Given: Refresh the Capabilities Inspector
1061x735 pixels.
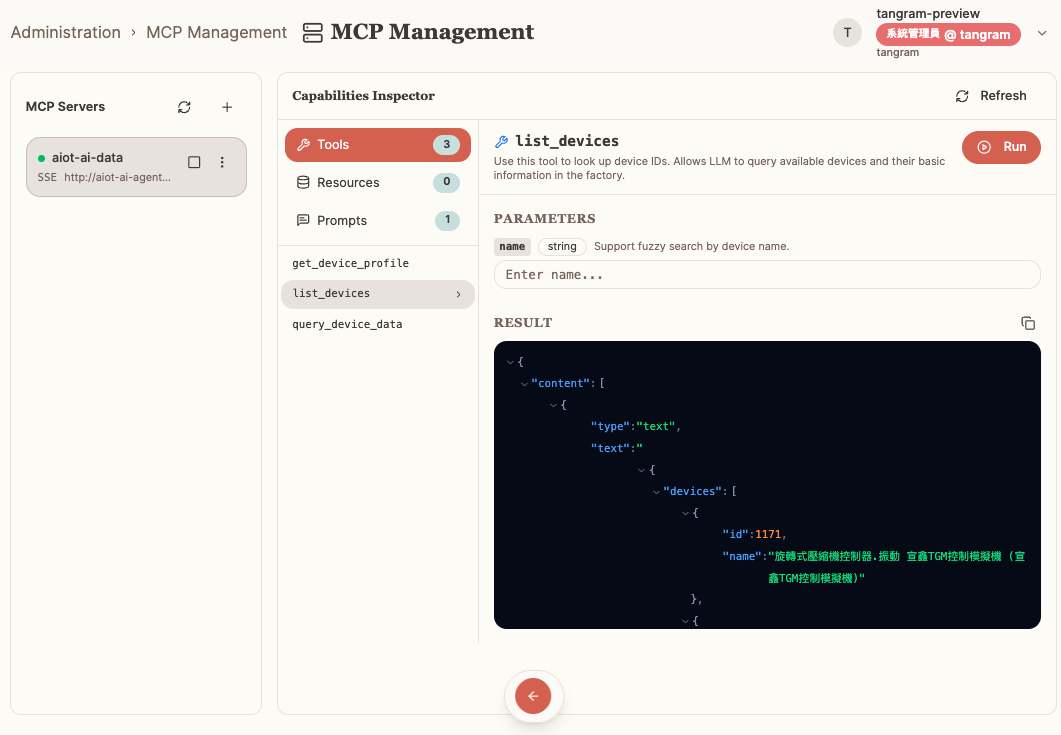Looking at the screenshot, I should 991,96.
